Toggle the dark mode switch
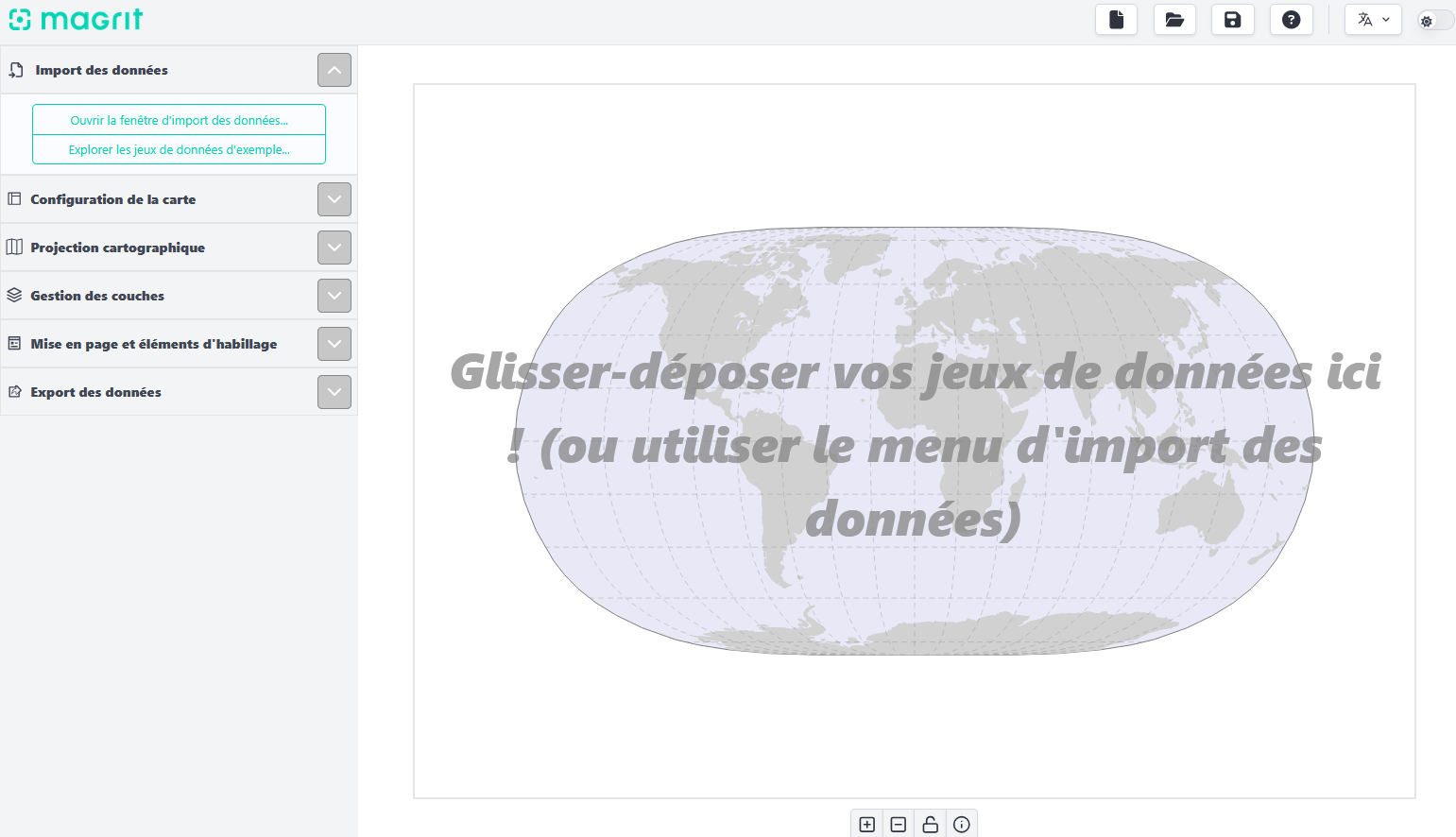The width and height of the screenshot is (1456, 837). click(x=1434, y=21)
